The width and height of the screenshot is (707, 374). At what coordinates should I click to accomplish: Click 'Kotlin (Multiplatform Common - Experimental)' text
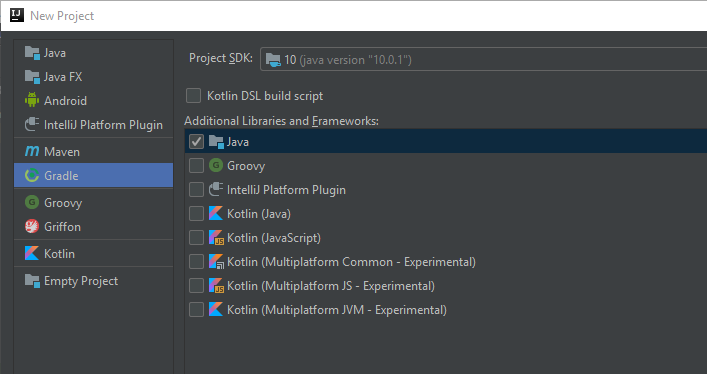pyautogui.click(x=351, y=262)
